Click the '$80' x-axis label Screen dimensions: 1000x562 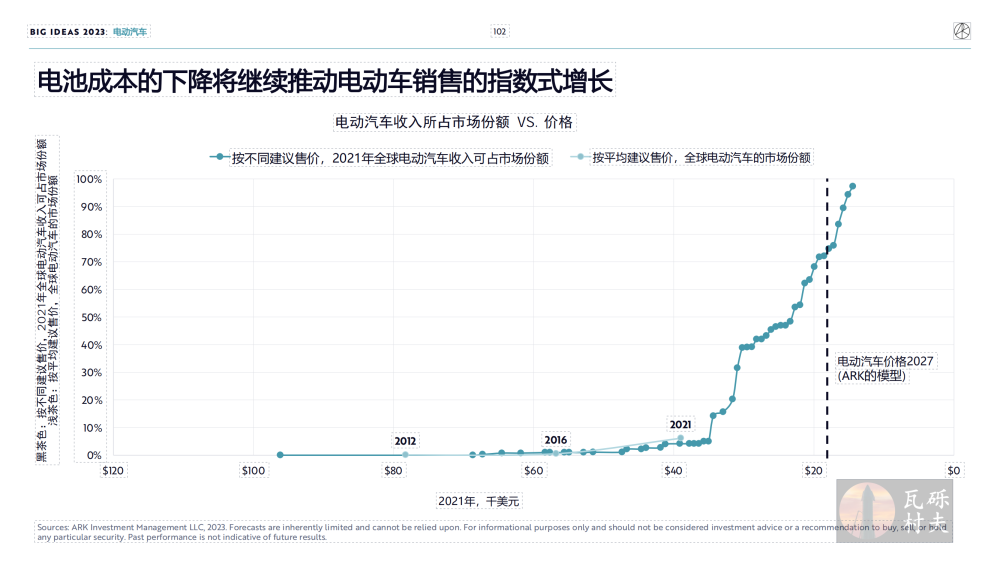pyautogui.click(x=393, y=471)
